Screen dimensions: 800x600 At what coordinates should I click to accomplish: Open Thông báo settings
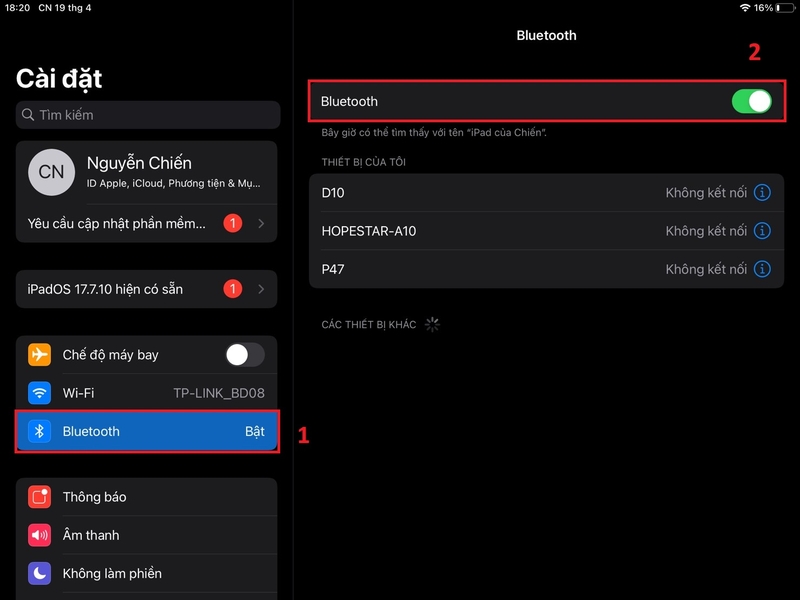146,497
